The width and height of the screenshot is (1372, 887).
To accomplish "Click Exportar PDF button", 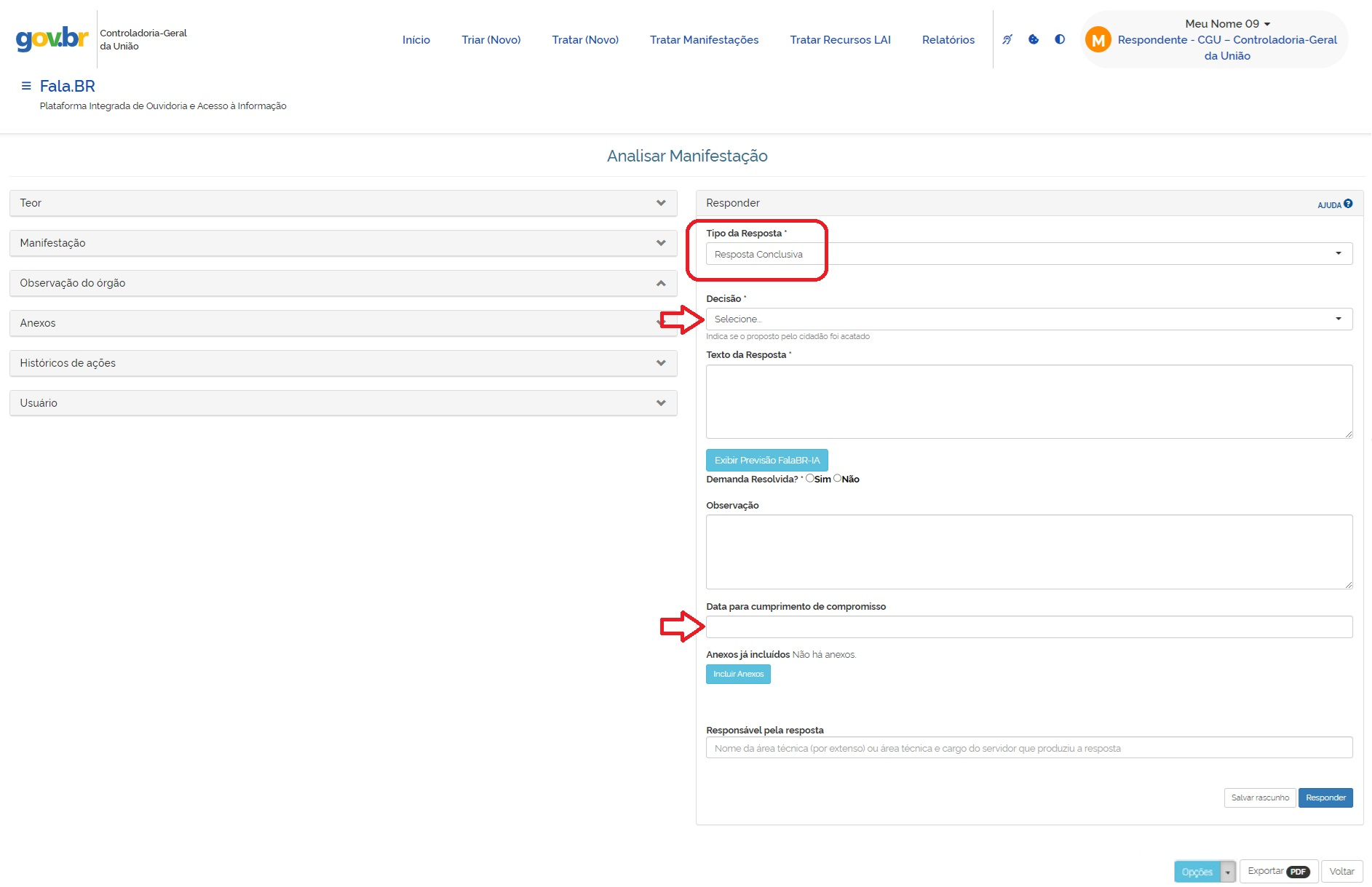I will [1278, 871].
